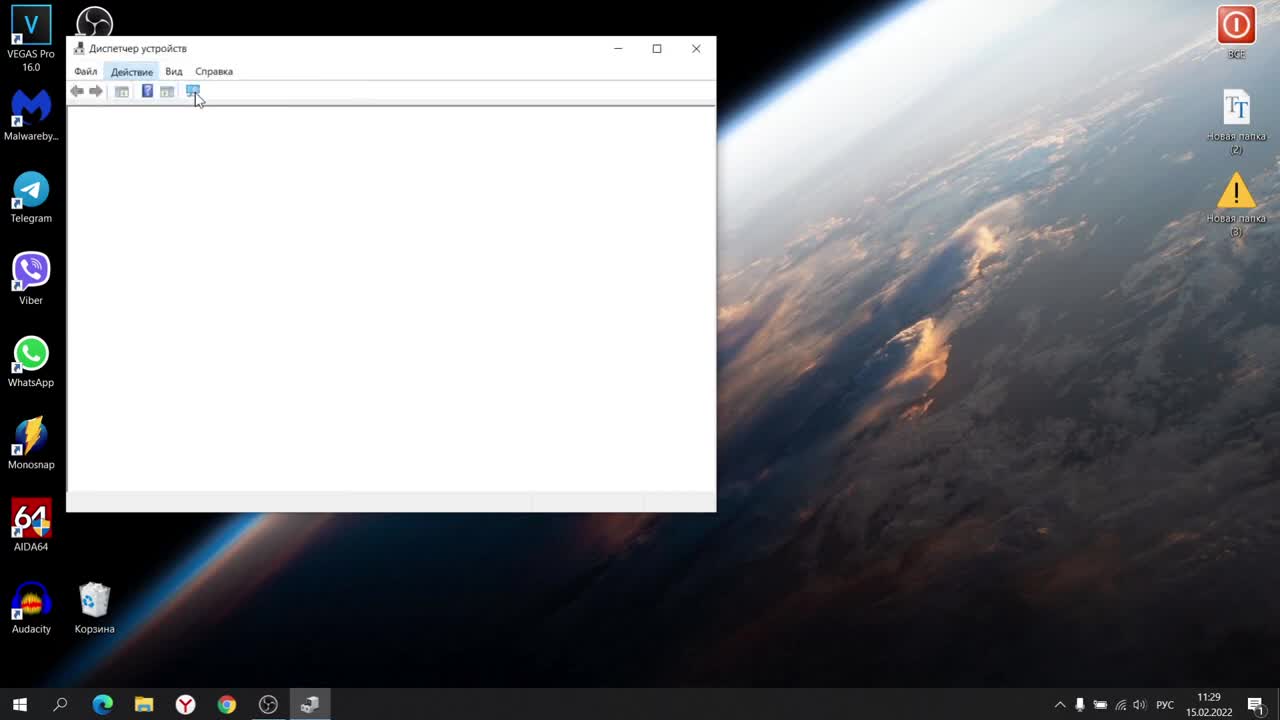Open the Вид menu
The width and height of the screenshot is (1280, 720).
tap(174, 72)
